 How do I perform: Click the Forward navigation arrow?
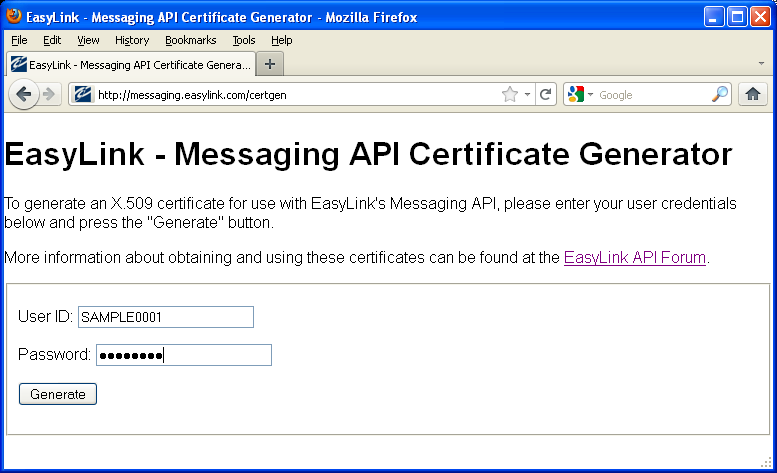click(49, 94)
